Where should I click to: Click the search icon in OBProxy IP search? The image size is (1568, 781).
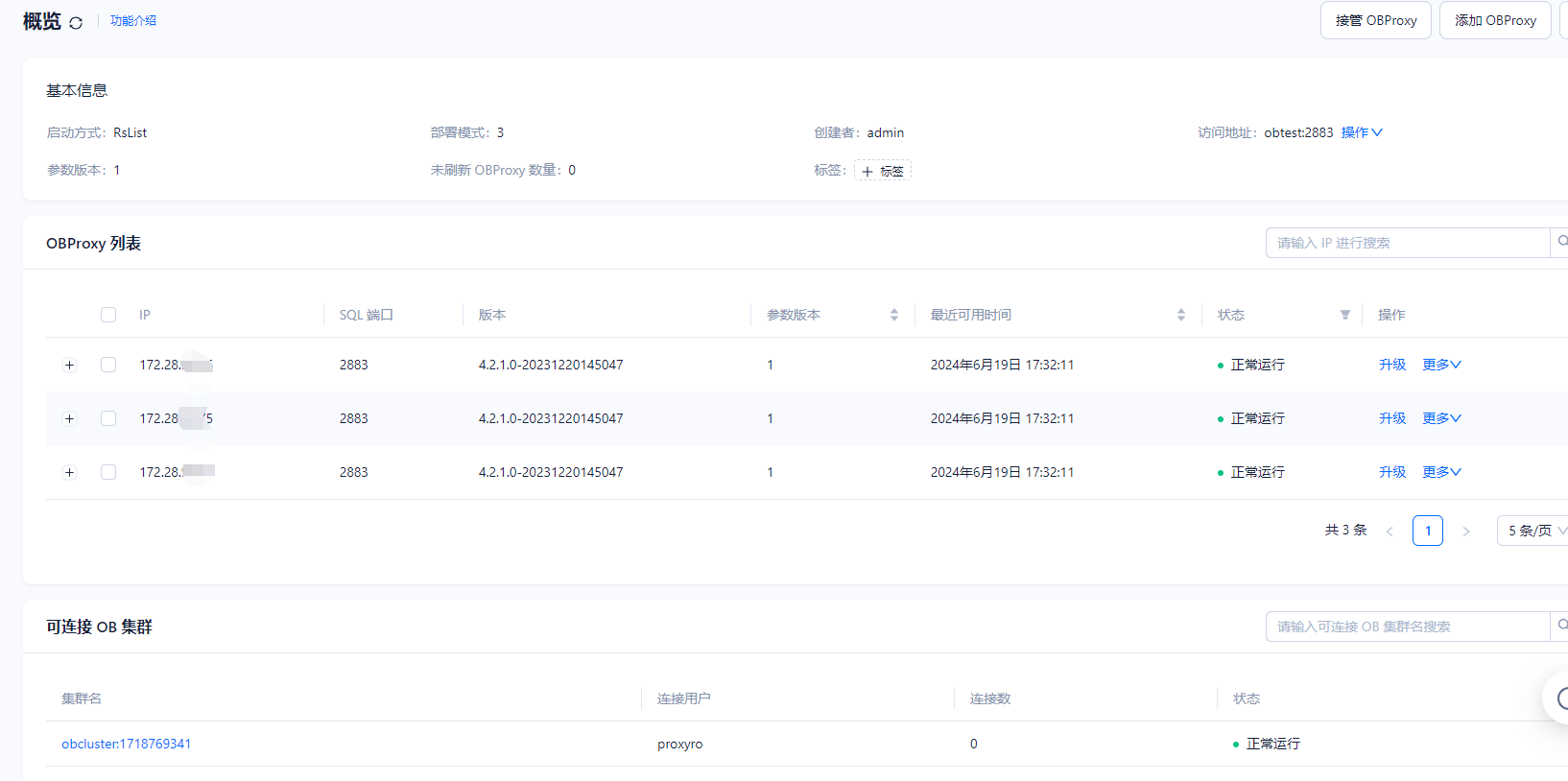(1560, 242)
